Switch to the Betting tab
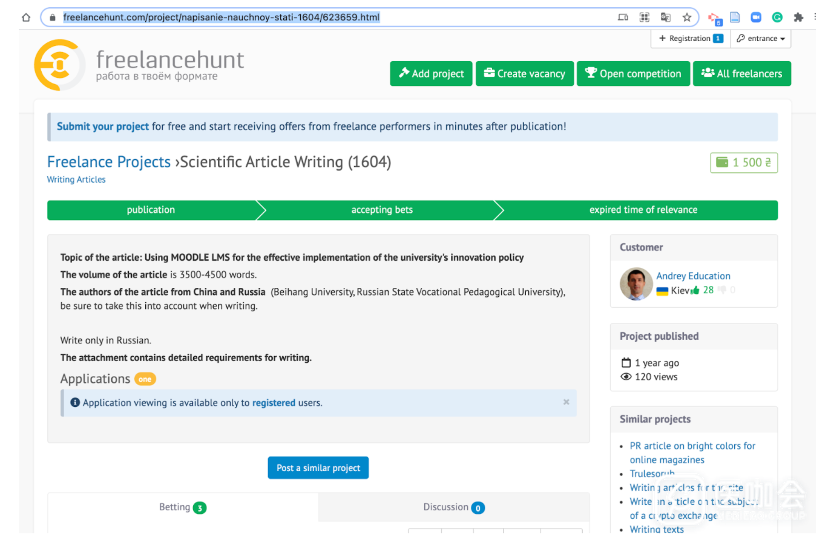The height and width of the screenshot is (546, 832). (182, 507)
